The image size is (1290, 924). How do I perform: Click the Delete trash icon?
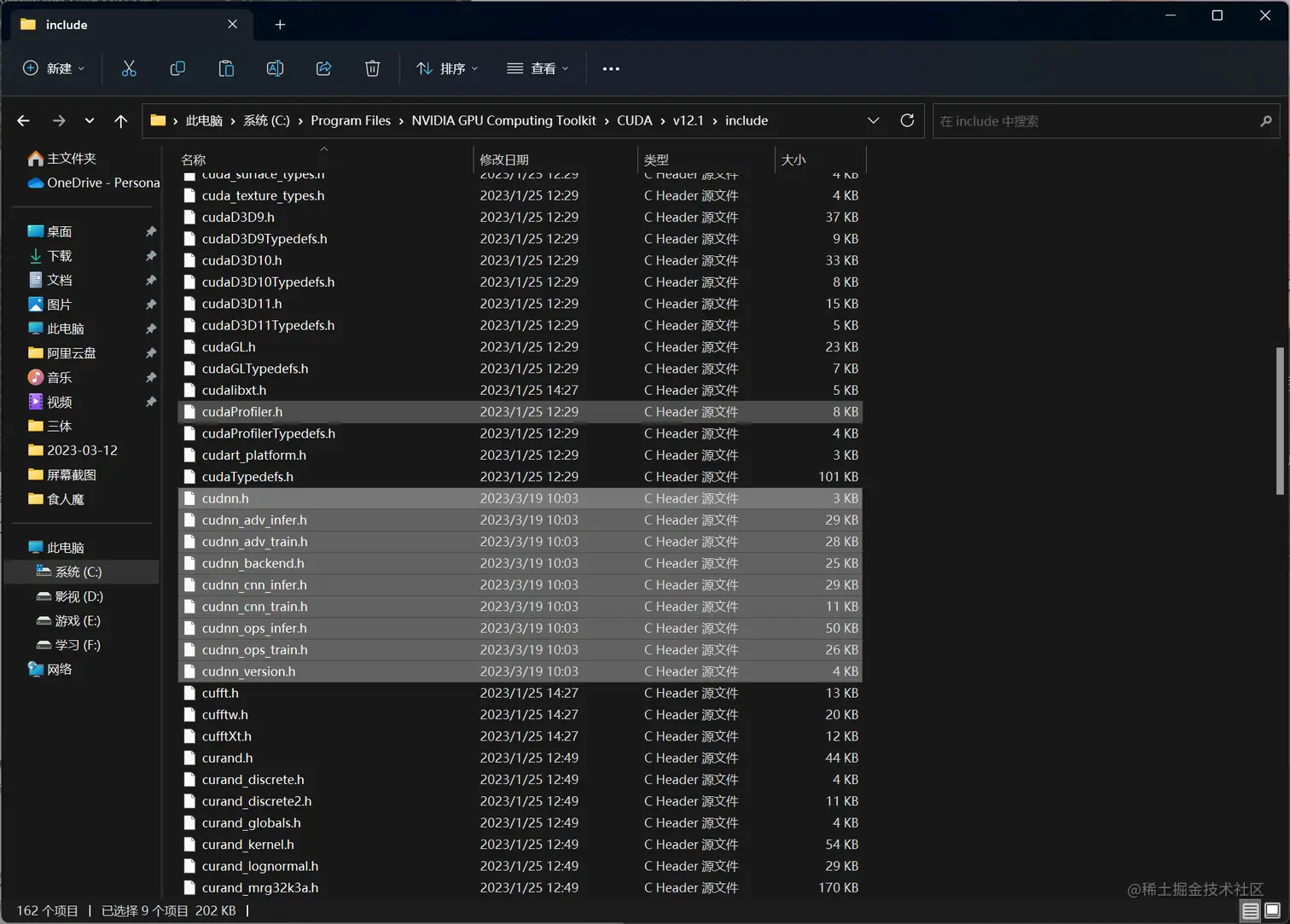click(x=372, y=68)
